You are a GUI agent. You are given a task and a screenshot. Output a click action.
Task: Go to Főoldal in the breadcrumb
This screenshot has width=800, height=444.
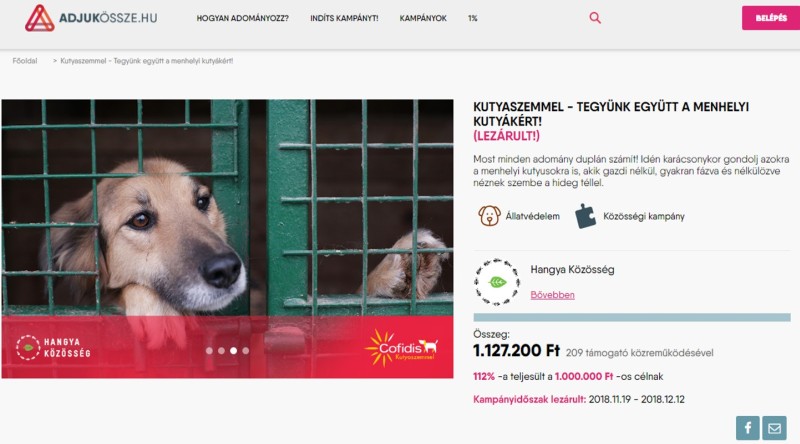(25, 61)
